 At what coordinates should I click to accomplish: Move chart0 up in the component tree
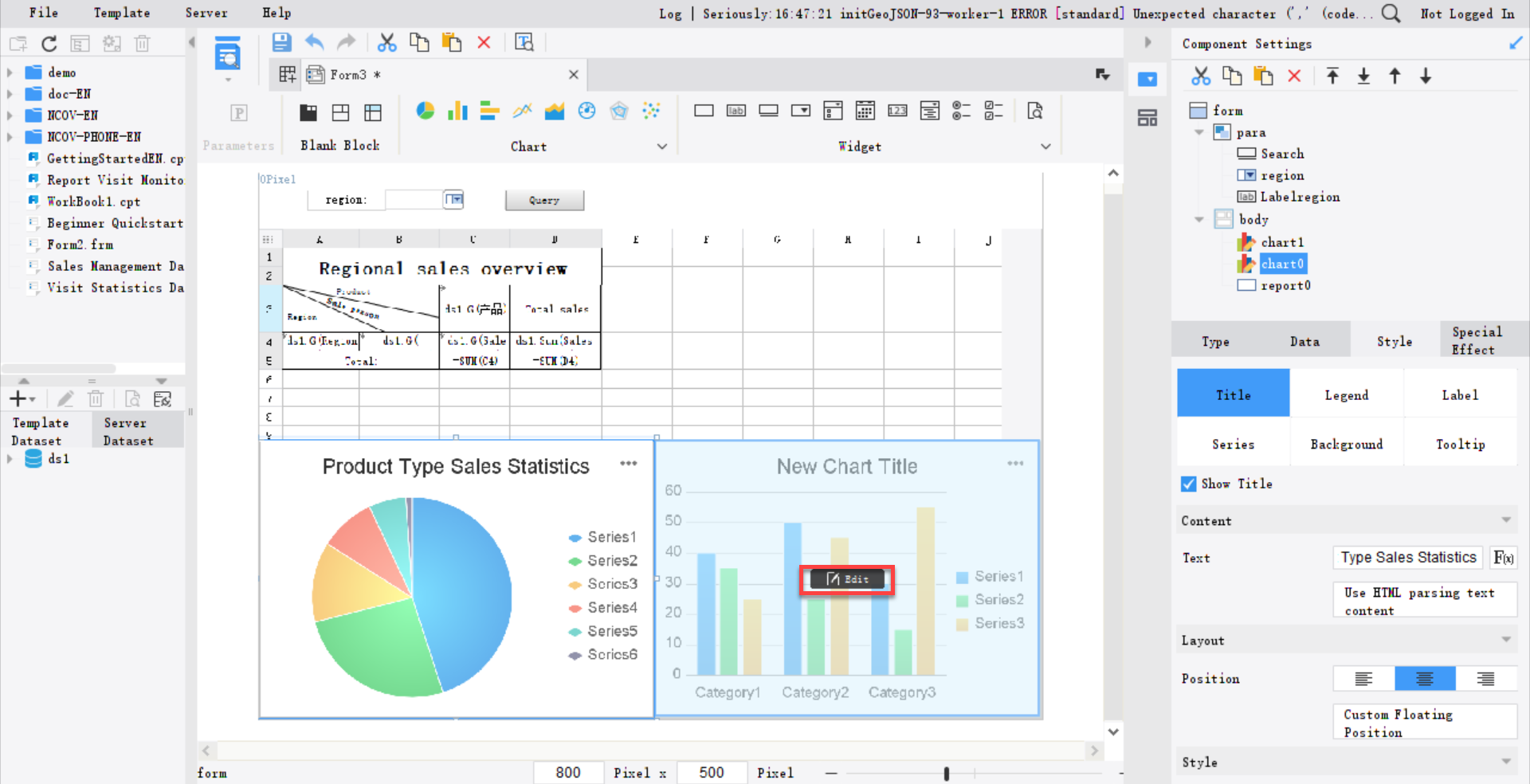point(1395,76)
